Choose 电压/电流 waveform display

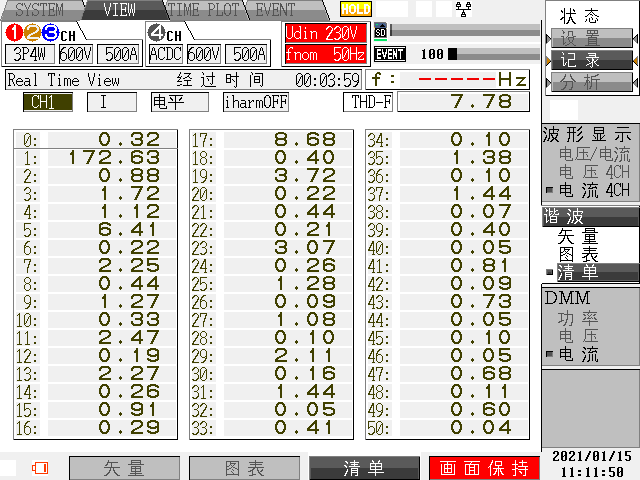[x=594, y=154]
